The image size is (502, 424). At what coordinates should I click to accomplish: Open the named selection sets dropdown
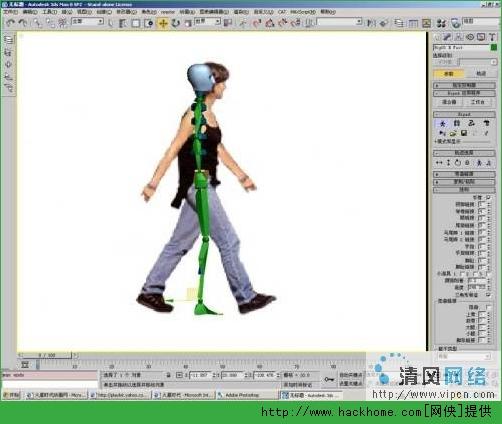(x=339, y=22)
